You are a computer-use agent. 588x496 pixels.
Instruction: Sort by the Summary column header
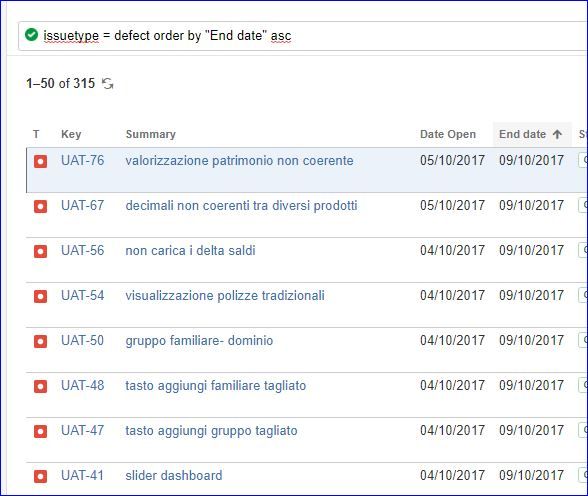151,134
